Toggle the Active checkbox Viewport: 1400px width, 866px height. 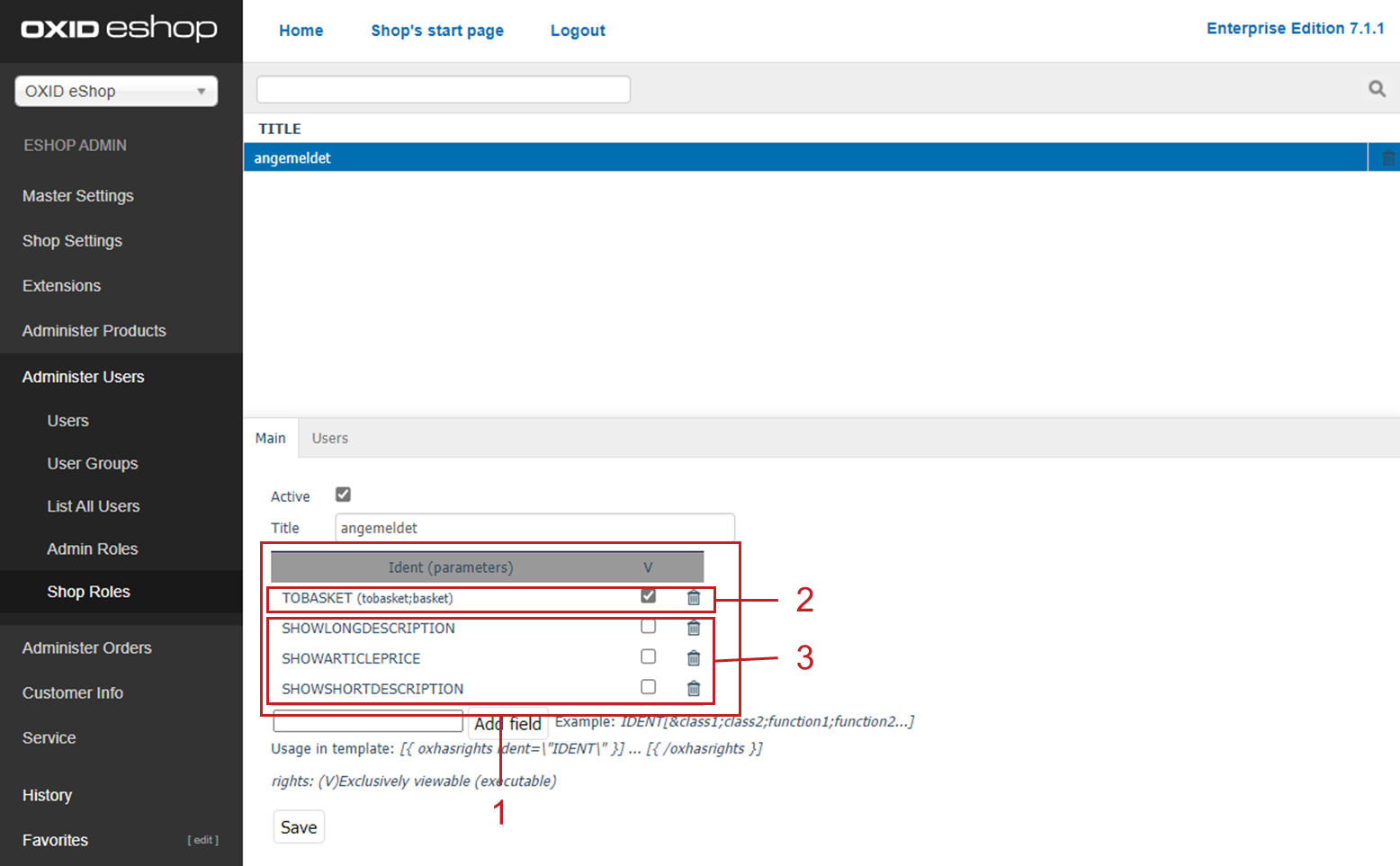coord(343,495)
